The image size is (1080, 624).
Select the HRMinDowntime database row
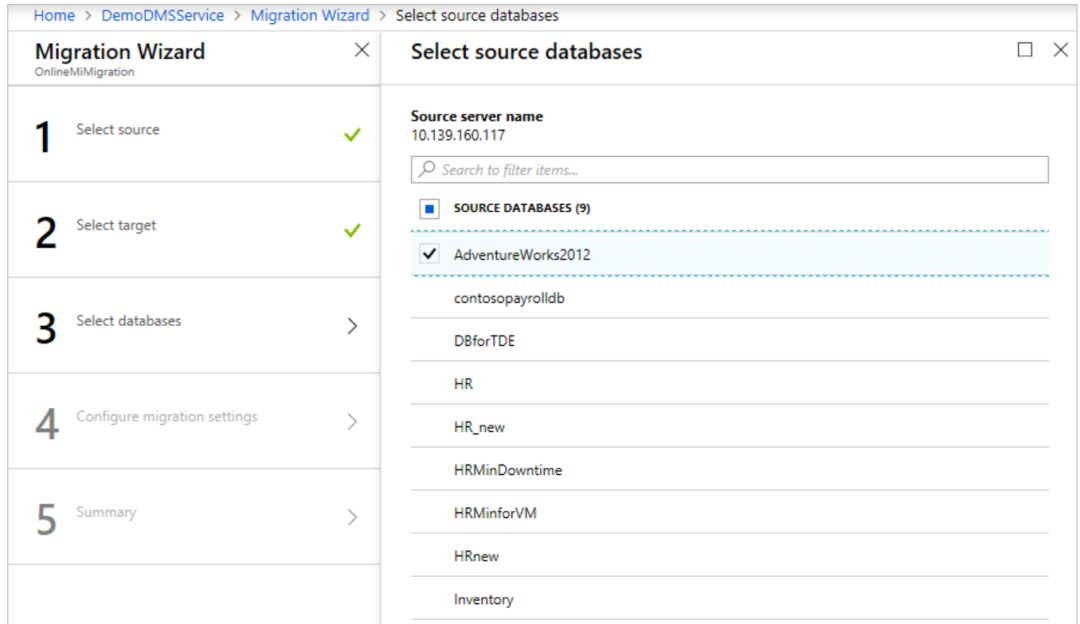(x=508, y=470)
